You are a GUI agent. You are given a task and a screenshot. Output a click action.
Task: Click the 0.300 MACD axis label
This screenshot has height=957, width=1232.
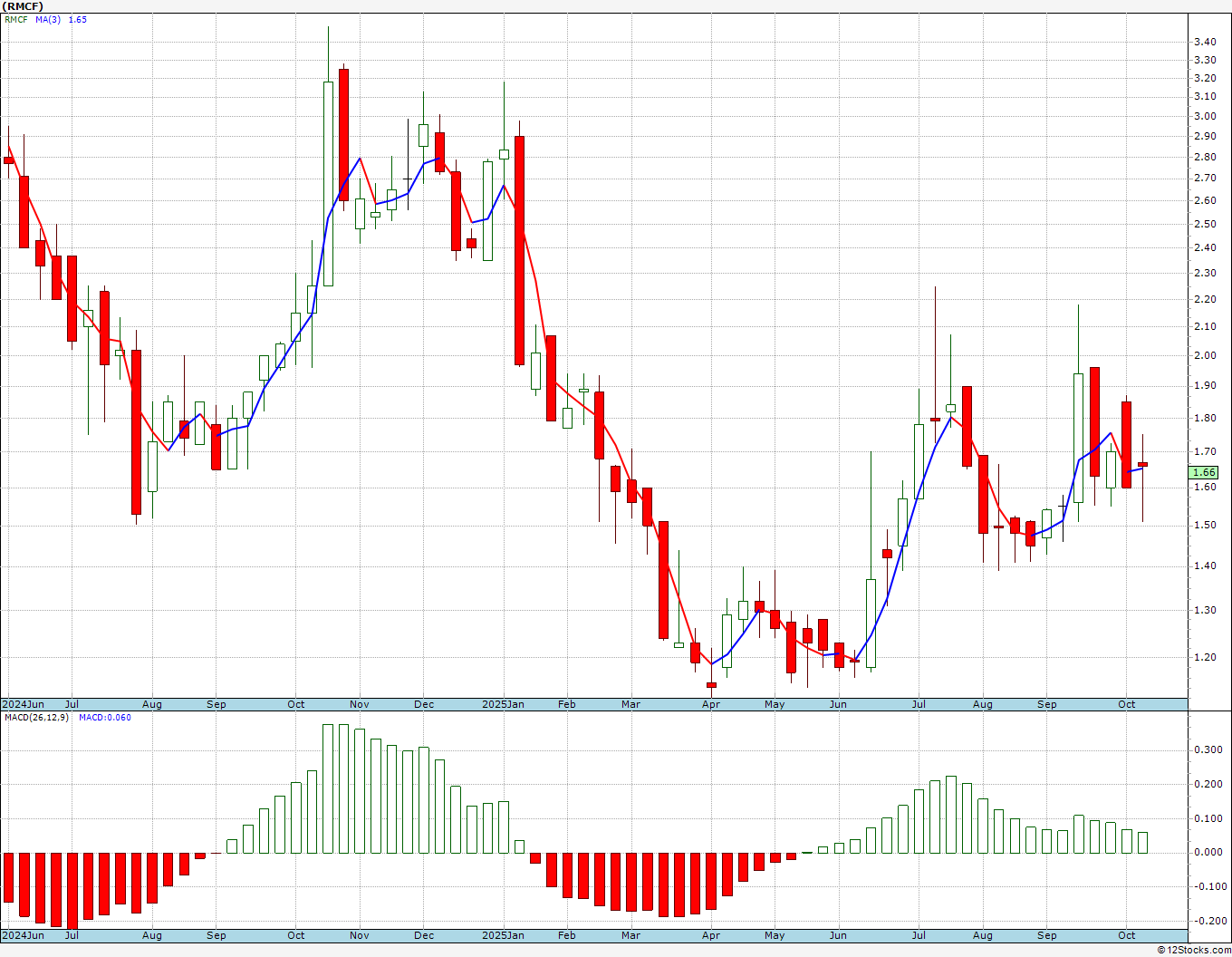click(x=1207, y=749)
